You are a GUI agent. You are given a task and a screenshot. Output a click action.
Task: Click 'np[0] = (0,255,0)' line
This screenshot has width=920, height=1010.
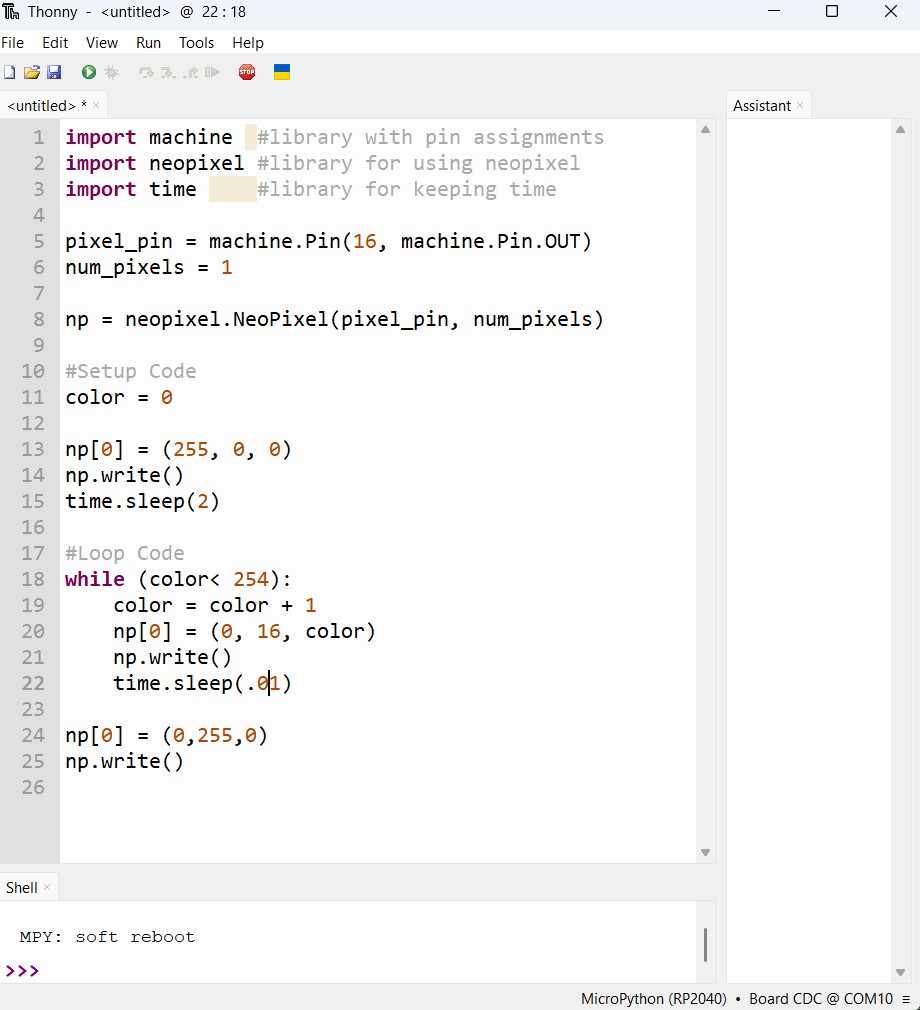tap(166, 736)
